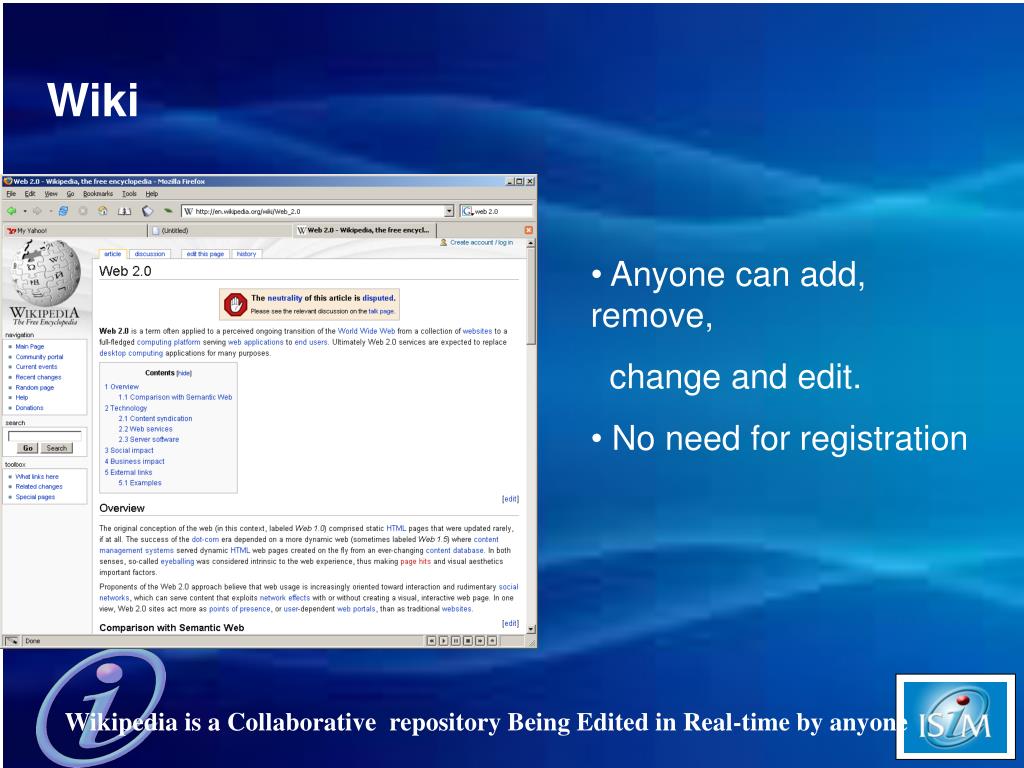Click the tag-shaped toolbar icon beside the book icon

click(x=148, y=211)
